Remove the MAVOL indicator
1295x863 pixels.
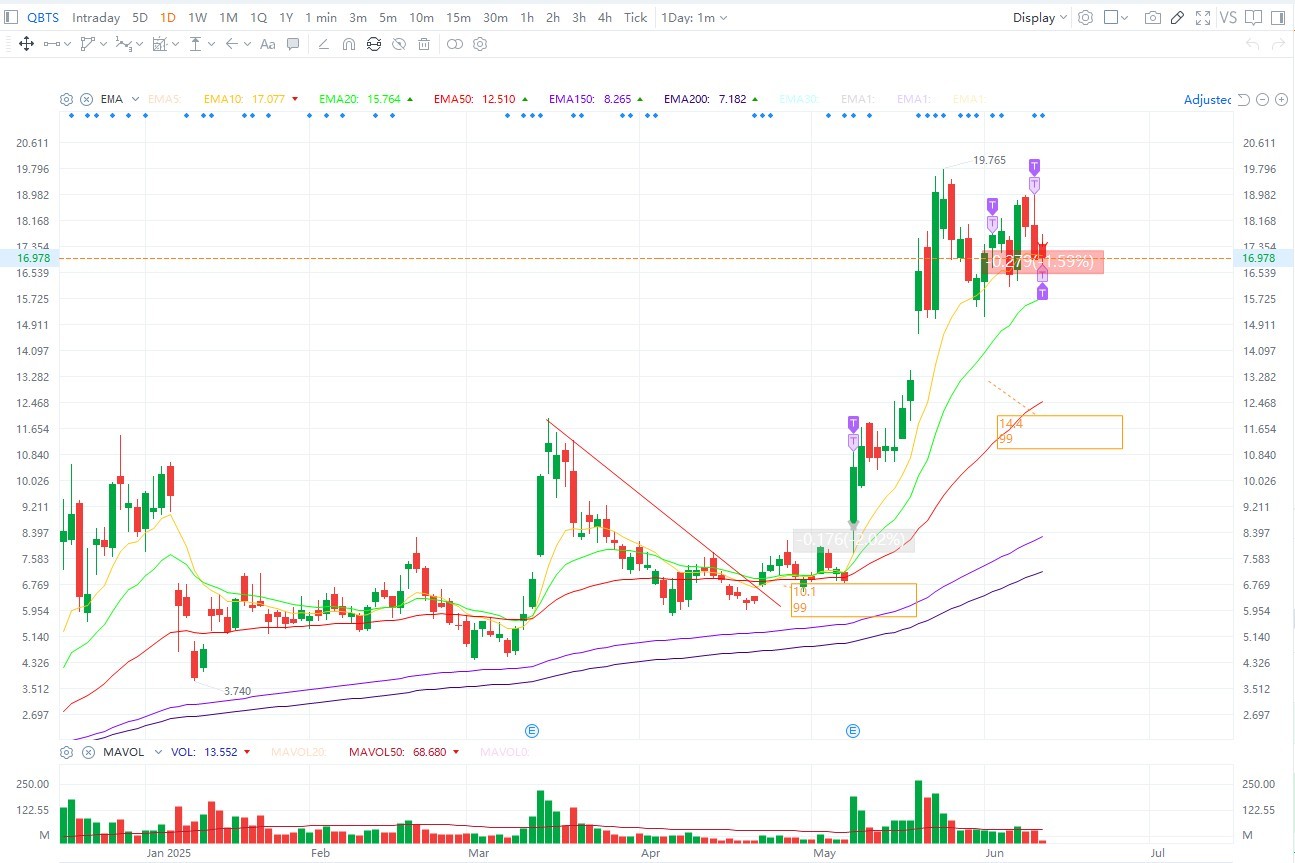(86, 752)
